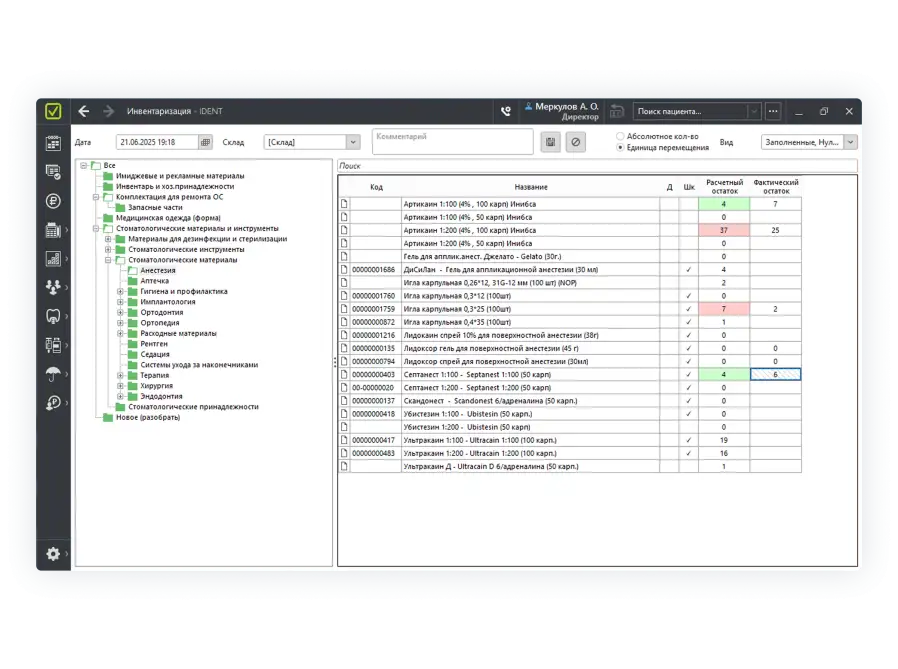Open the 'Склад' warehouse dropdown
Image resolution: width=898 pixels, height=669 pixels.
click(x=352, y=142)
